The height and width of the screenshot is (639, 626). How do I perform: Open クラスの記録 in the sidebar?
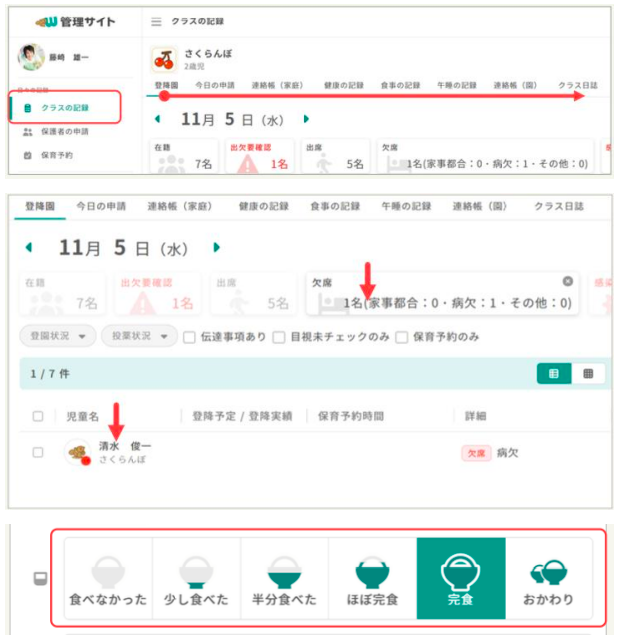(65, 108)
